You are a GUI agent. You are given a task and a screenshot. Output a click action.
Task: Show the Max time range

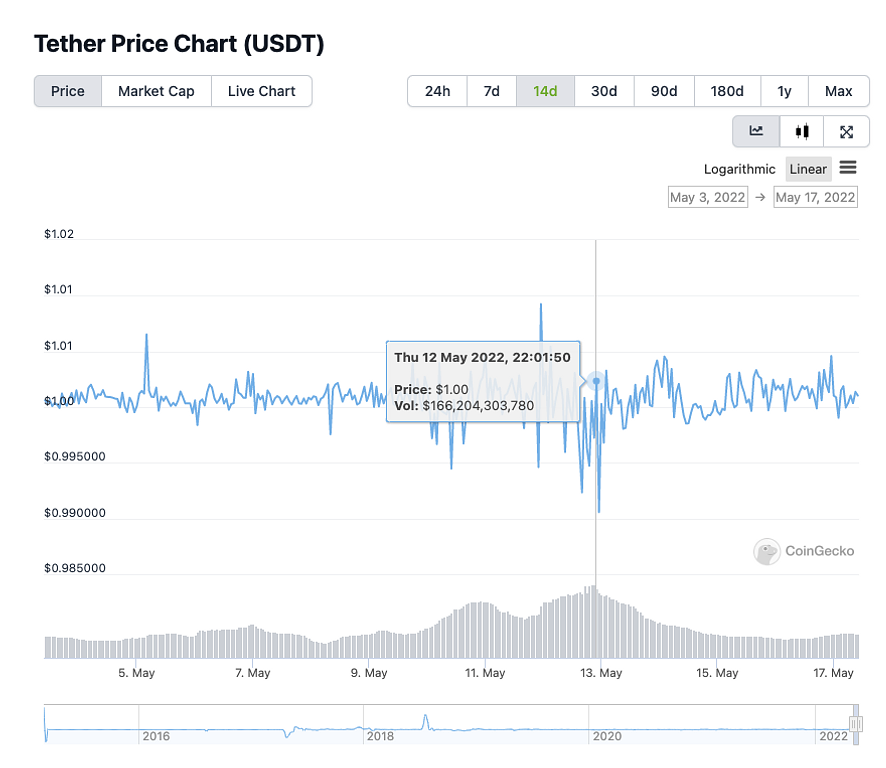click(838, 91)
